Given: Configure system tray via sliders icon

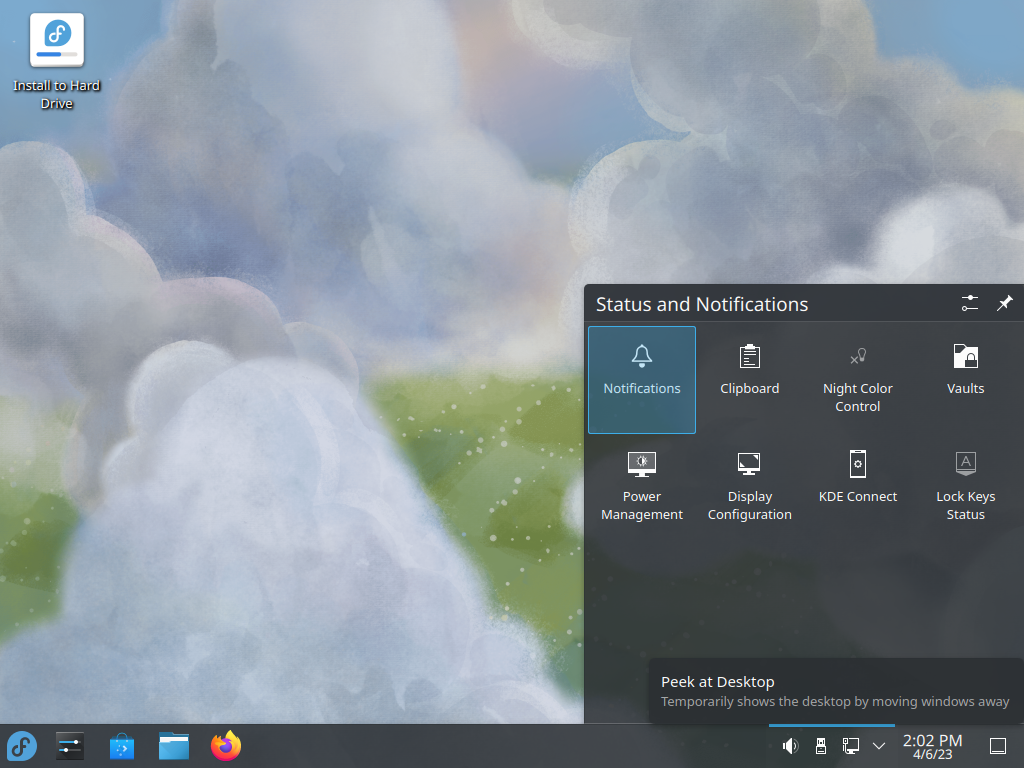Looking at the screenshot, I should pyautogui.click(x=970, y=303).
